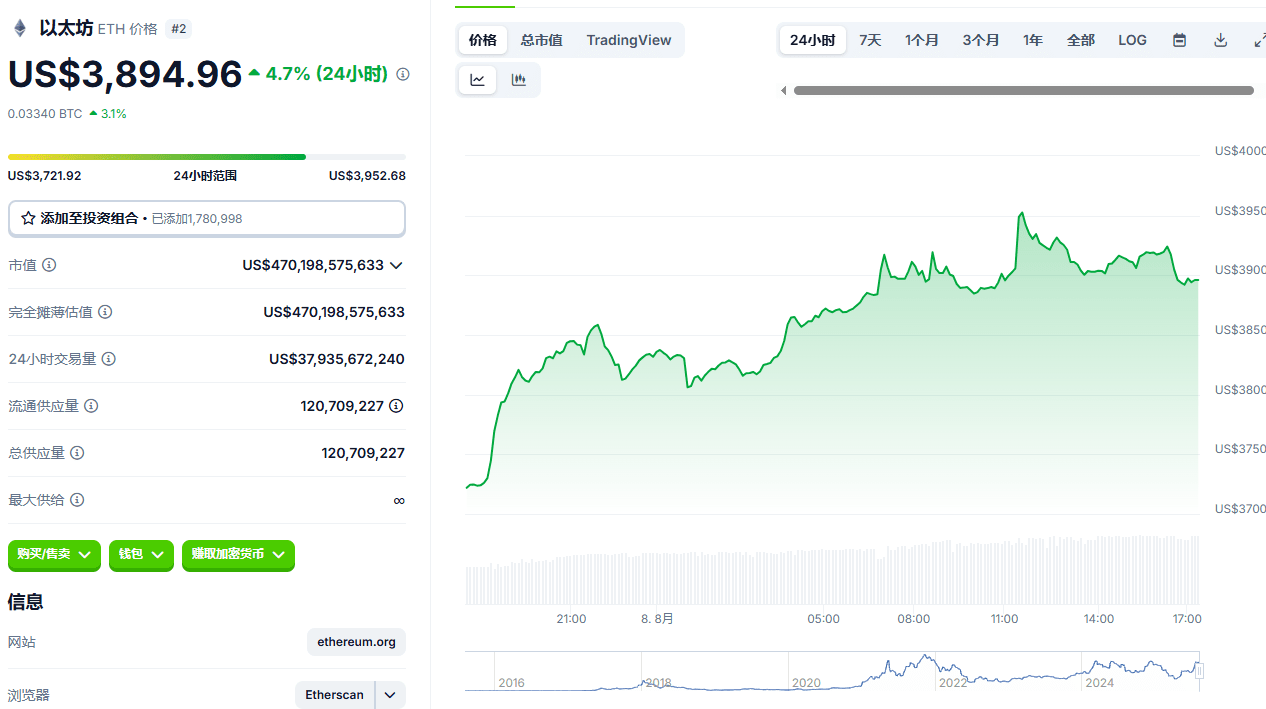The height and width of the screenshot is (709, 1266).
Task: Click info icon beside 24小时交易量
Action: pos(109,359)
